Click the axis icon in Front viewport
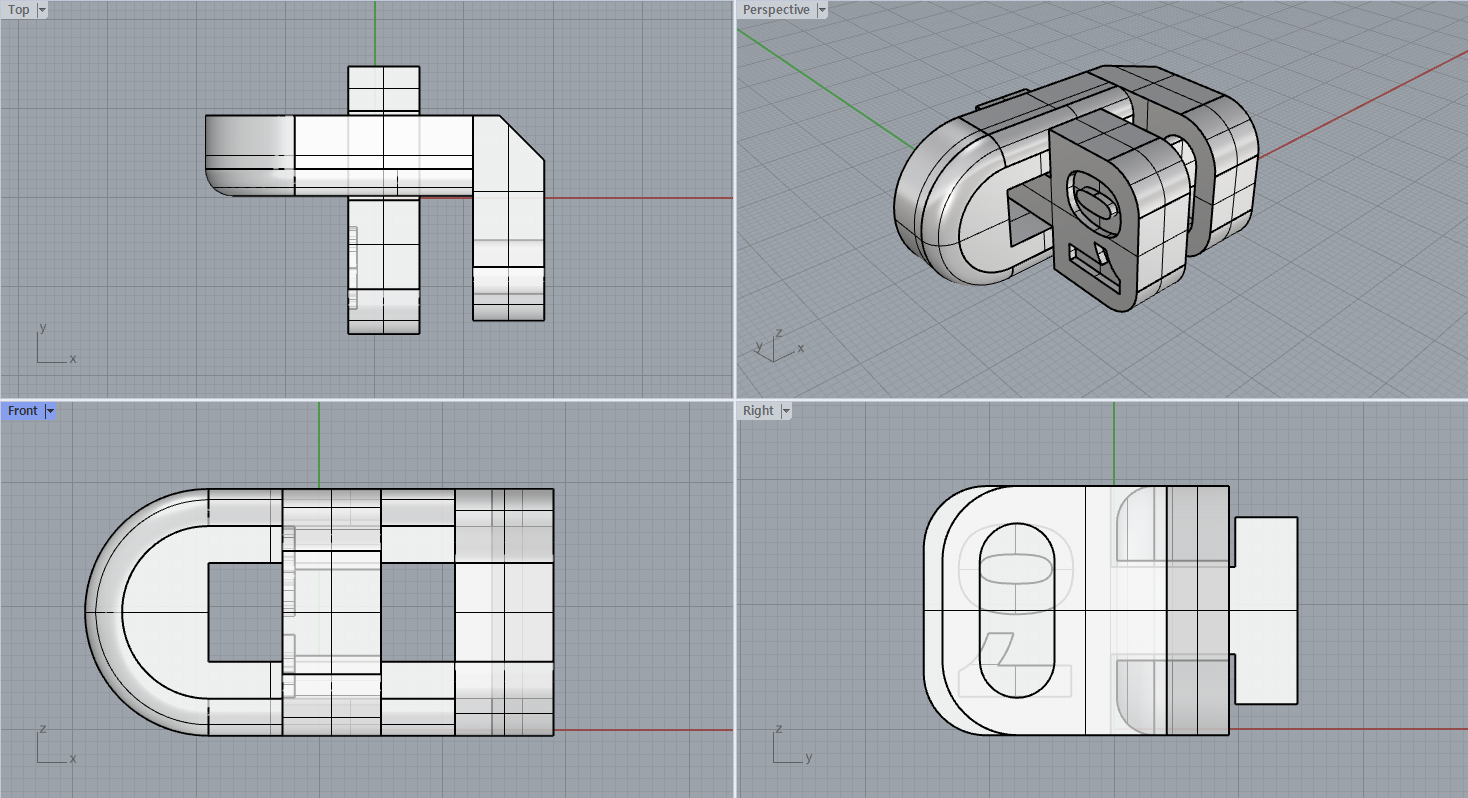This screenshot has width=1468, height=798. coord(55,743)
